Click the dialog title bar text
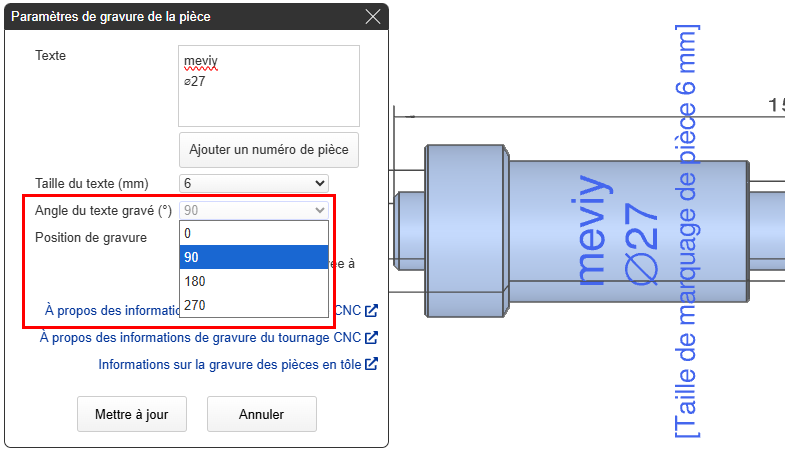785x450 pixels. click(111, 17)
